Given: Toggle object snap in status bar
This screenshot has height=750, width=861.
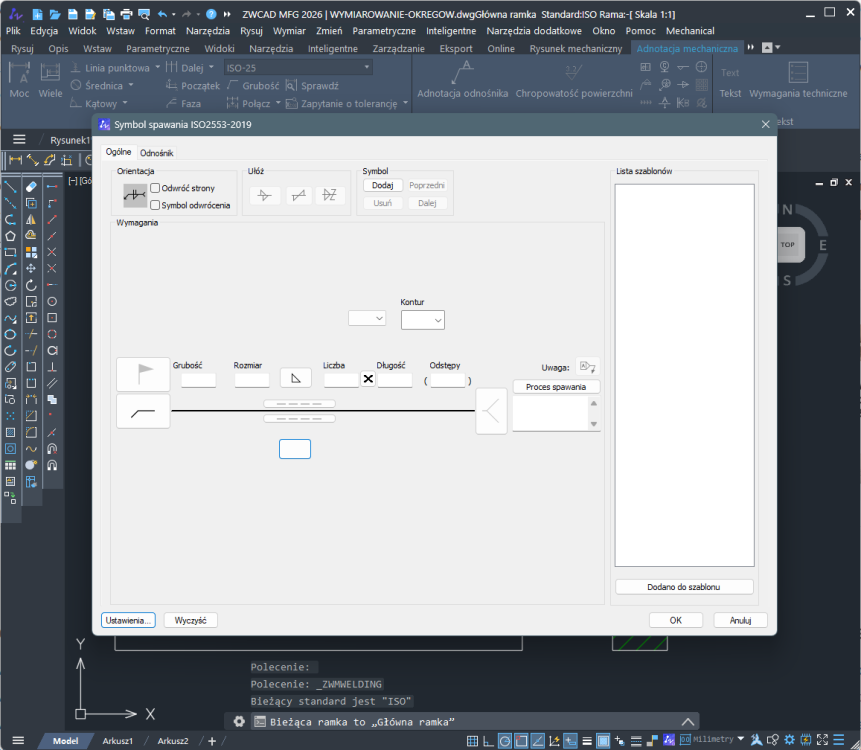Looking at the screenshot, I should point(521,741).
